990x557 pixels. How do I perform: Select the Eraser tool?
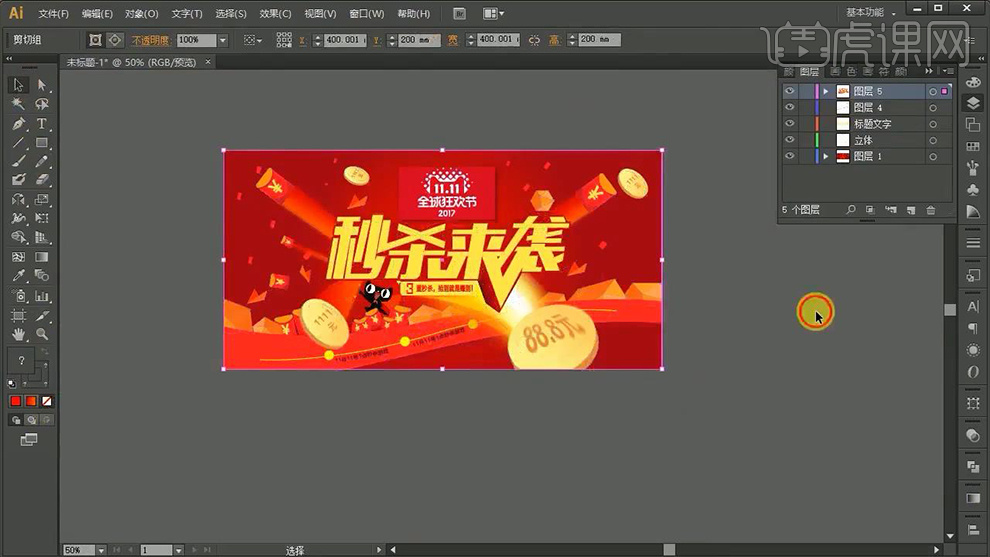[x=42, y=180]
